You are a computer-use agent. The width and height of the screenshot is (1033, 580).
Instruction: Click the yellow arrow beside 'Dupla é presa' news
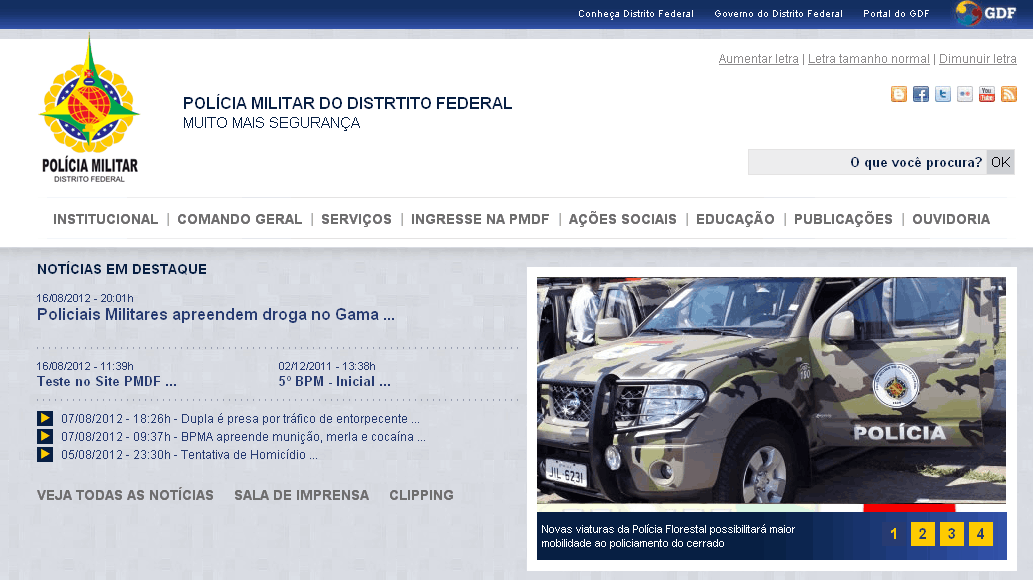tap(44, 419)
